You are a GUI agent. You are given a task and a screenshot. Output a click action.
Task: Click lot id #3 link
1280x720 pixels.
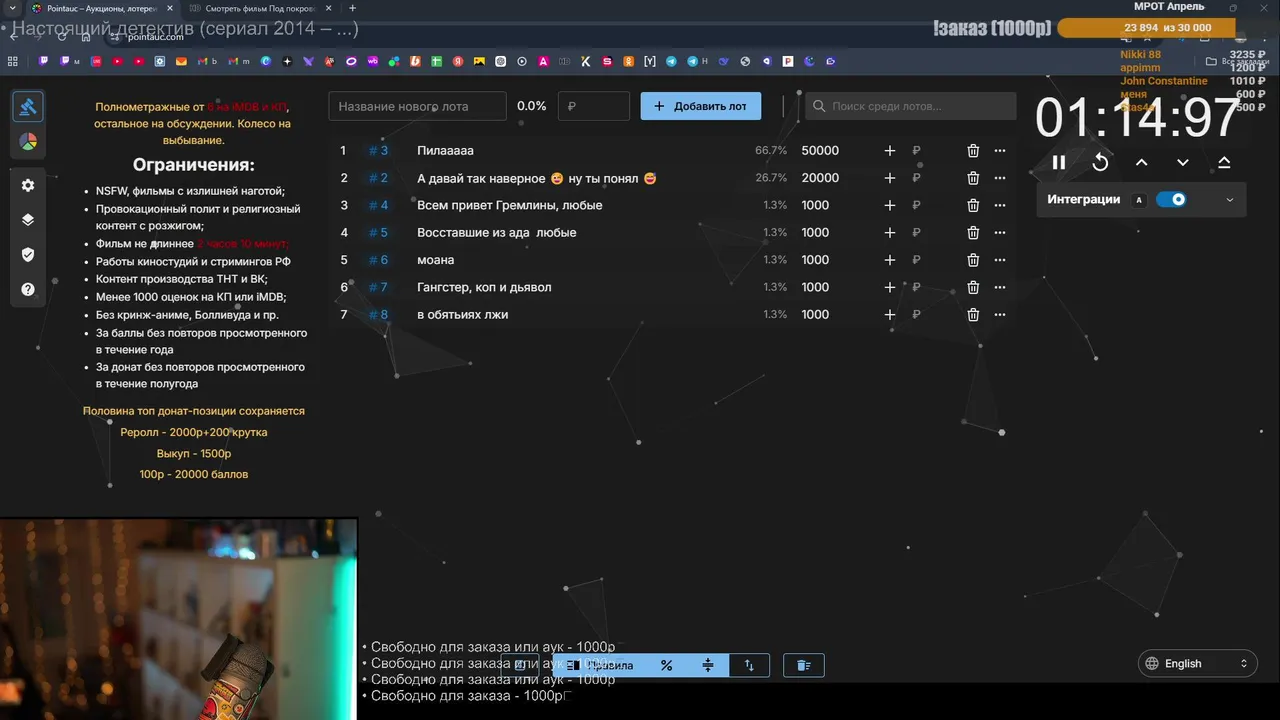(378, 151)
